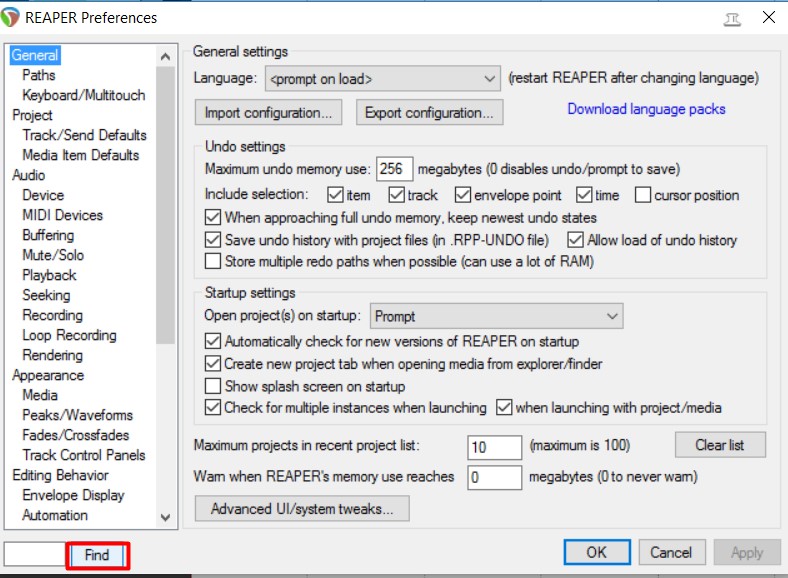This screenshot has width=788, height=578.
Task: Open the Language dropdown
Action: click(382, 79)
